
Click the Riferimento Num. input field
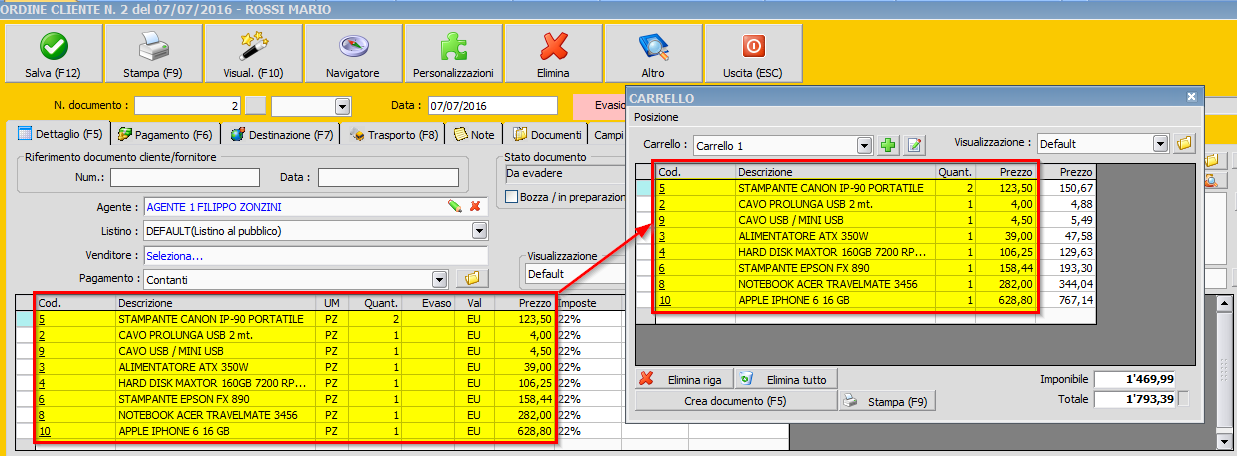coord(185,177)
